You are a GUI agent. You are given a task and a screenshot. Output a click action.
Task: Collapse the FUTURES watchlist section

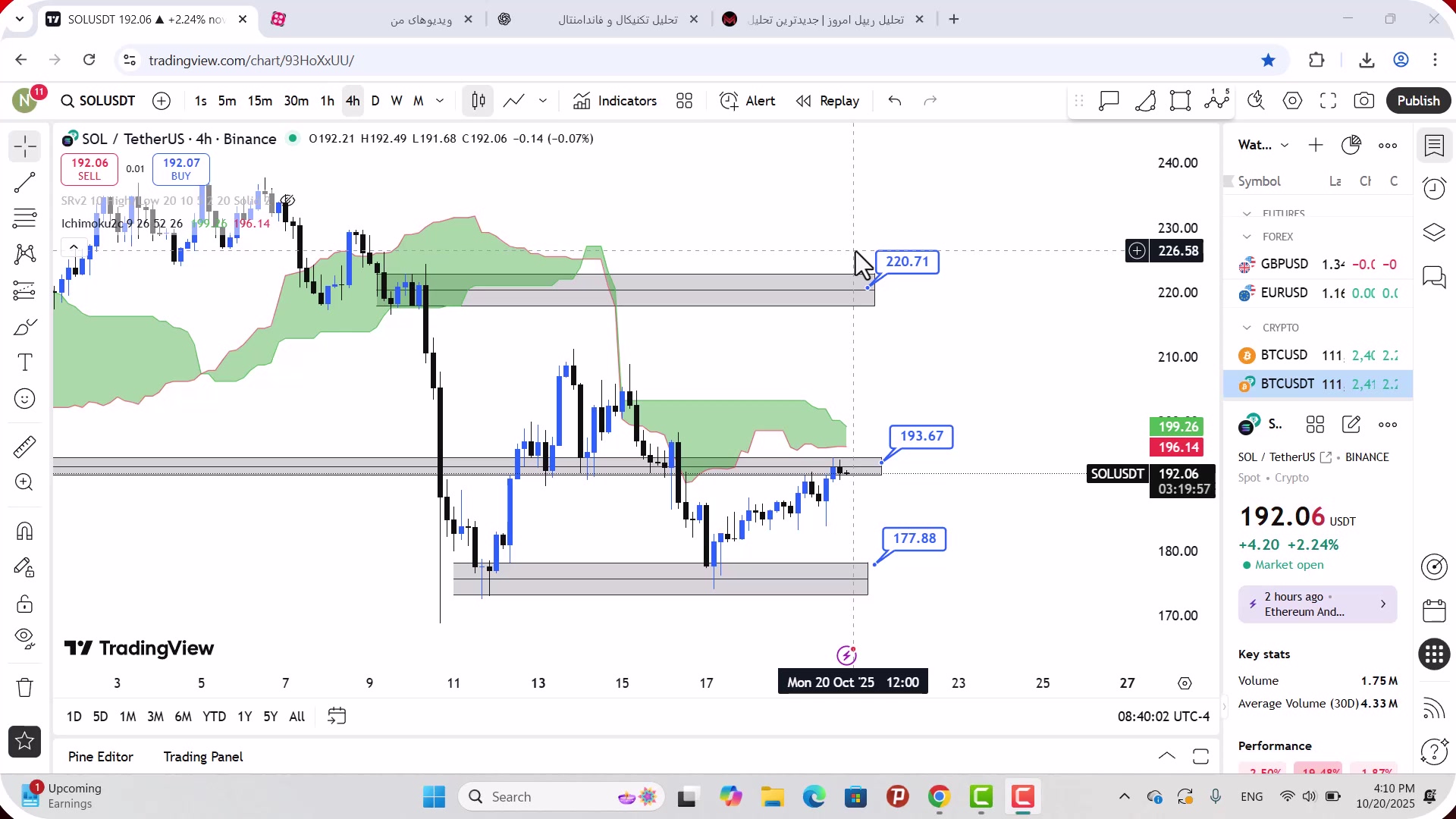(1247, 214)
